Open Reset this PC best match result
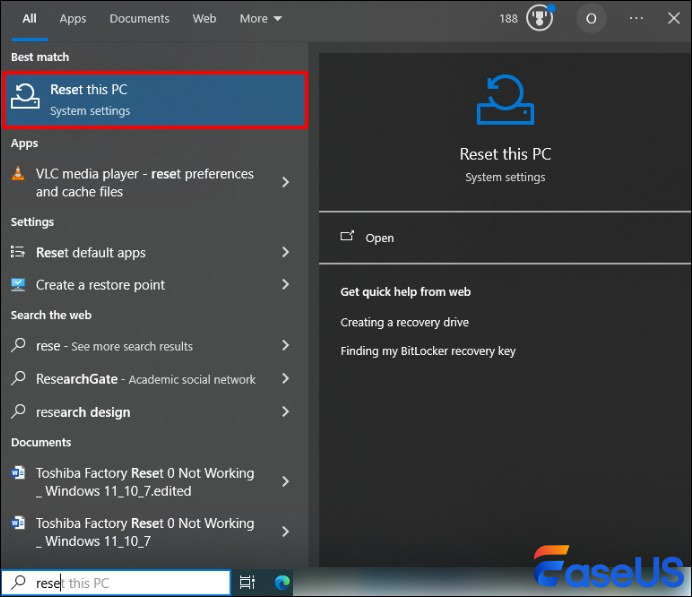692x597 pixels. 155,100
